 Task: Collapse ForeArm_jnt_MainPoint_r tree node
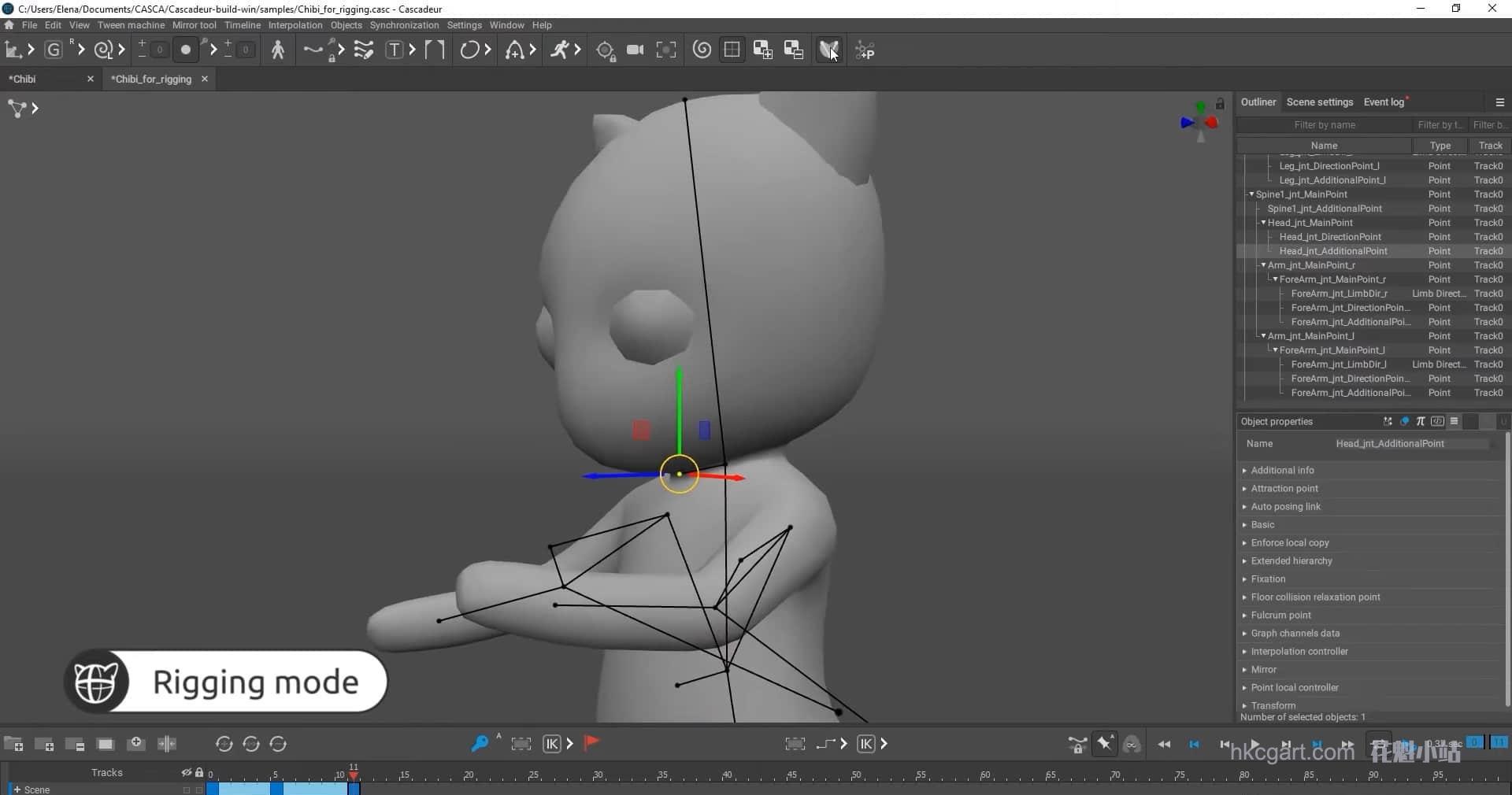1275,279
